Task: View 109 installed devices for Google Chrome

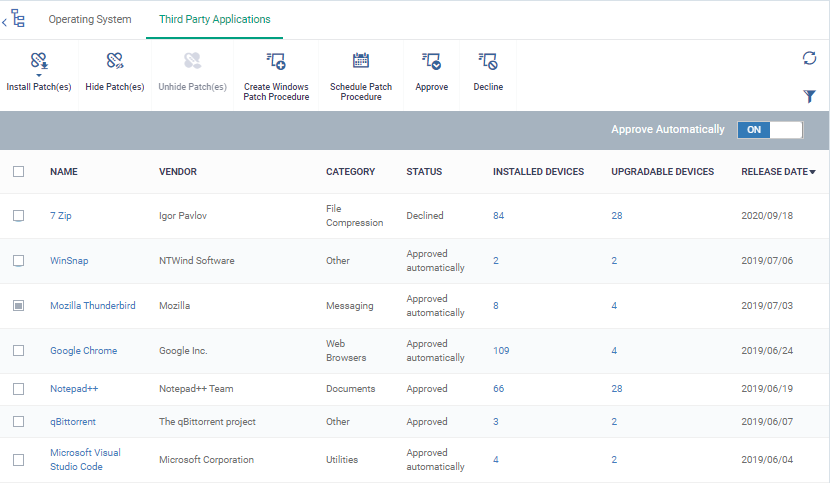Action: pos(501,351)
